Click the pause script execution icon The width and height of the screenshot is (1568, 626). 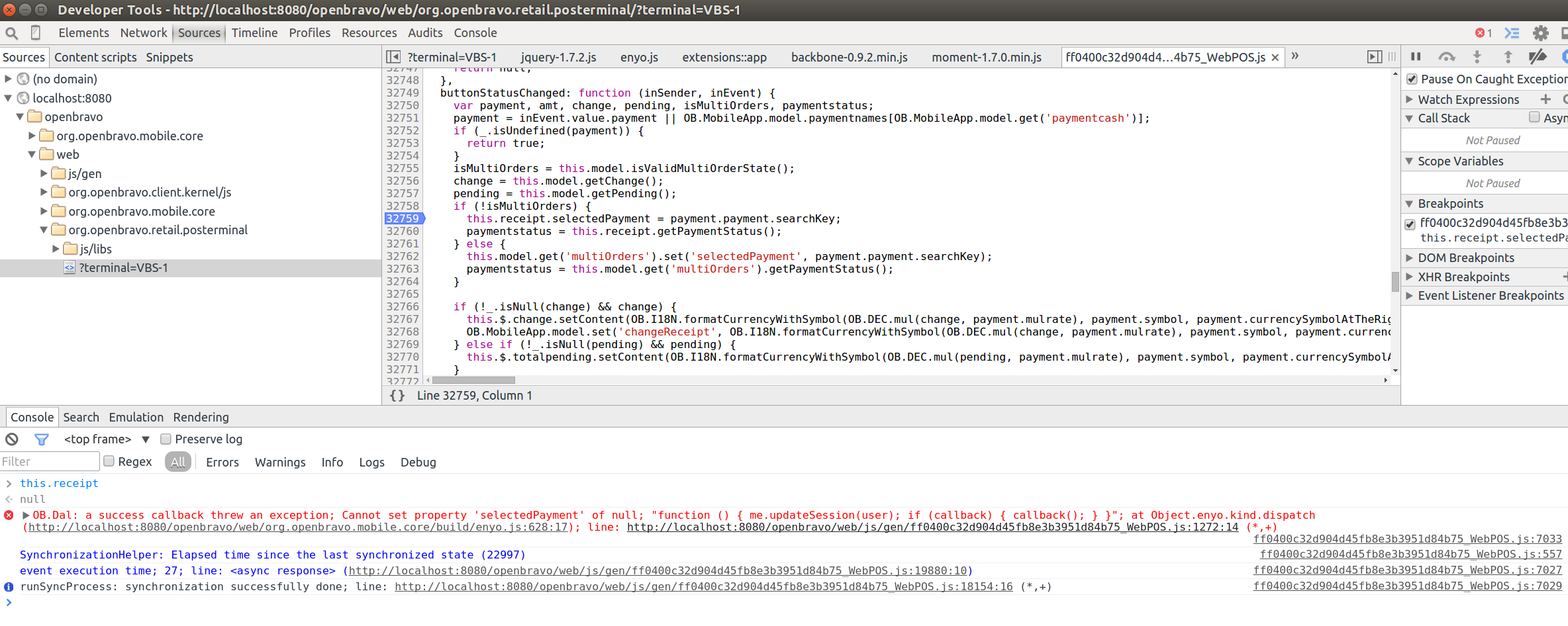coord(1416,57)
